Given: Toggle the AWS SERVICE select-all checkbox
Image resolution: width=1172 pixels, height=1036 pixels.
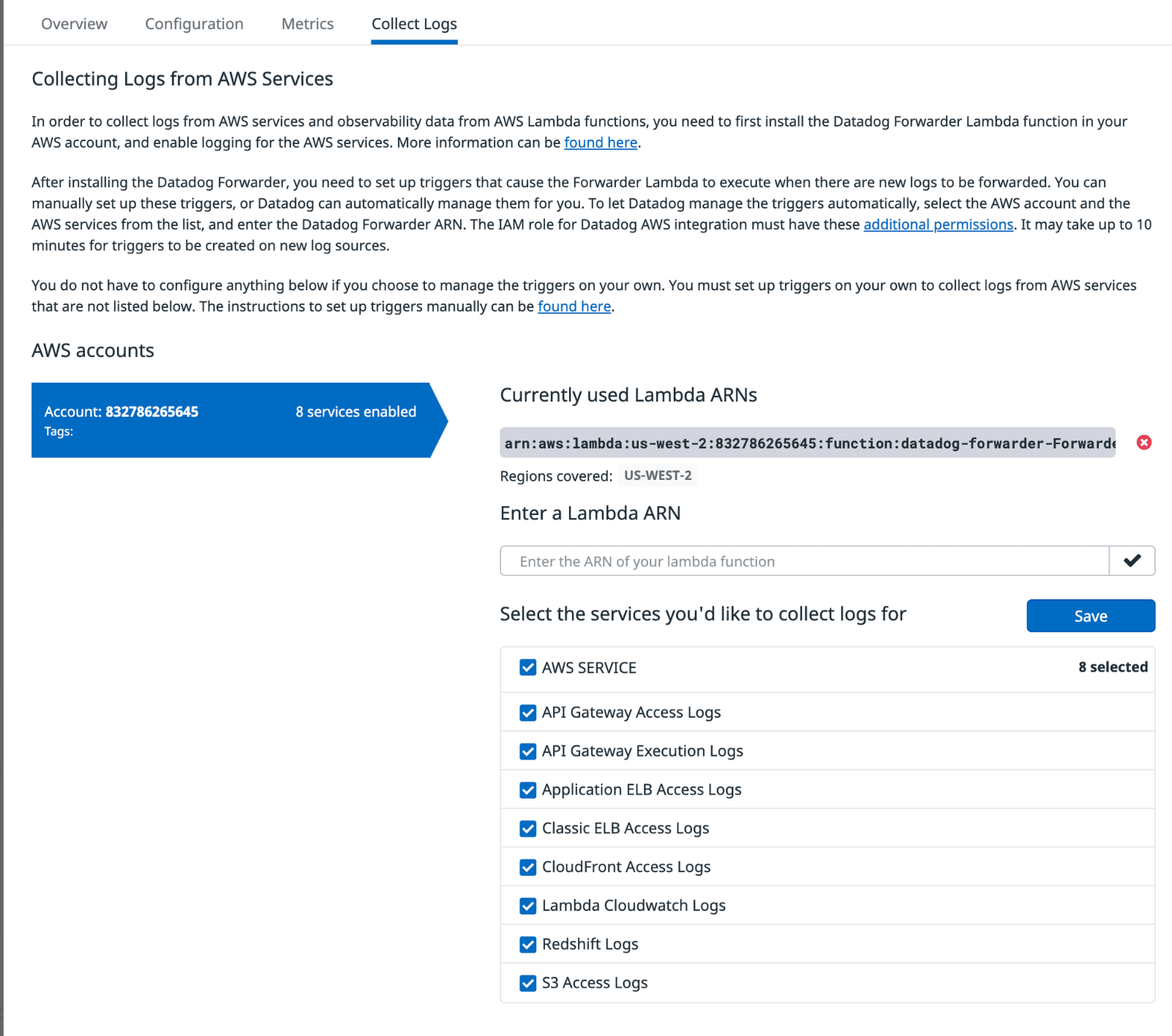Looking at the screenshot, I should click(x=527, y=667).
